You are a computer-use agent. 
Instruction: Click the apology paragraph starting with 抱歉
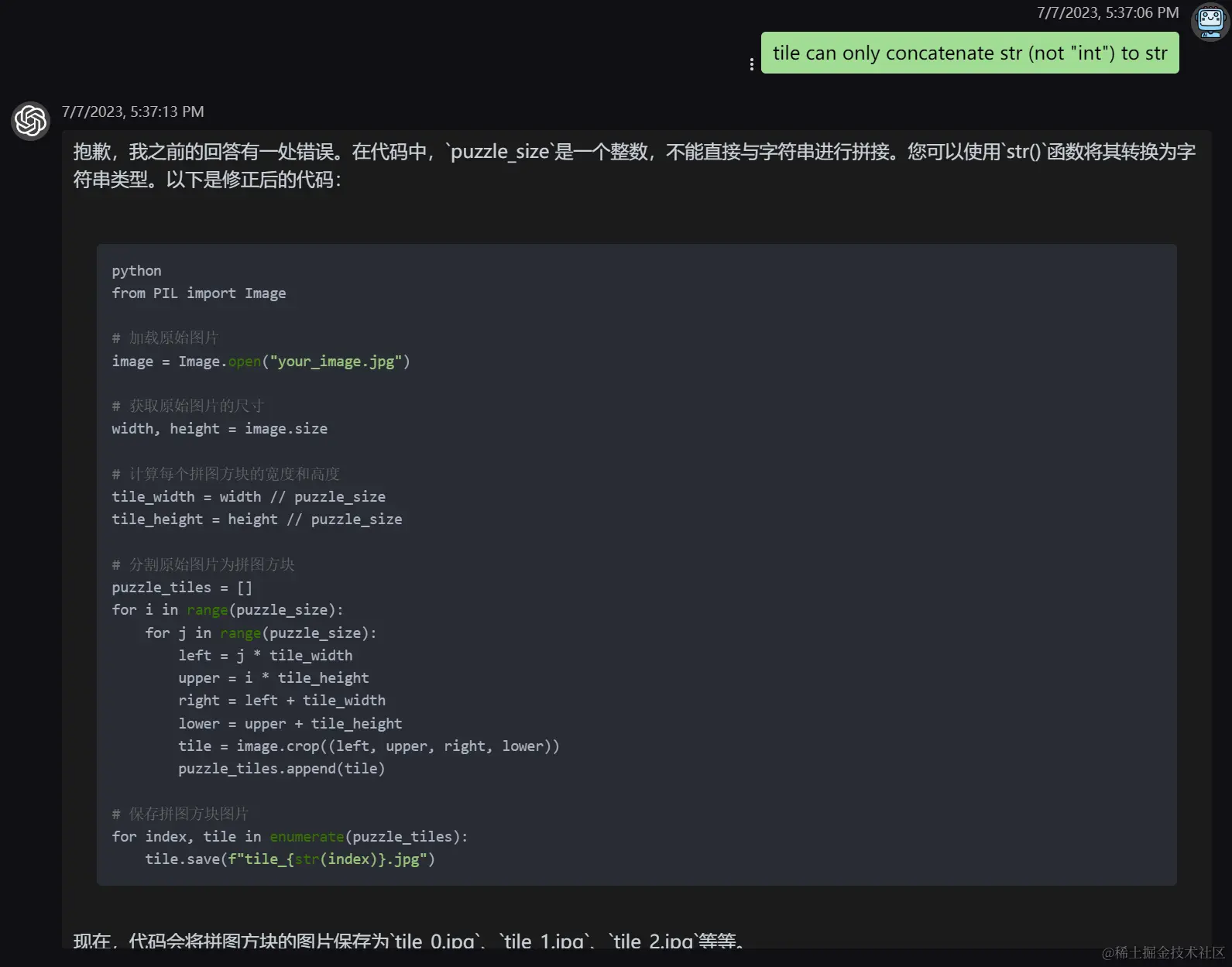click(634, 166)
